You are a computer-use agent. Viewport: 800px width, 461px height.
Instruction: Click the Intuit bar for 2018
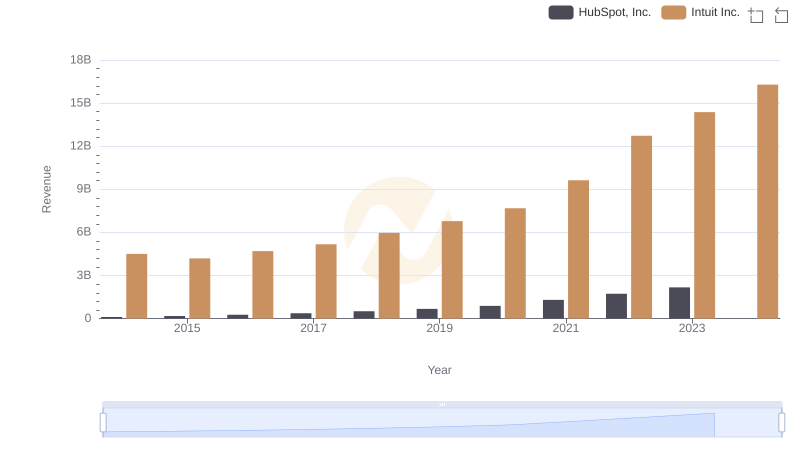tap(389, 275)
